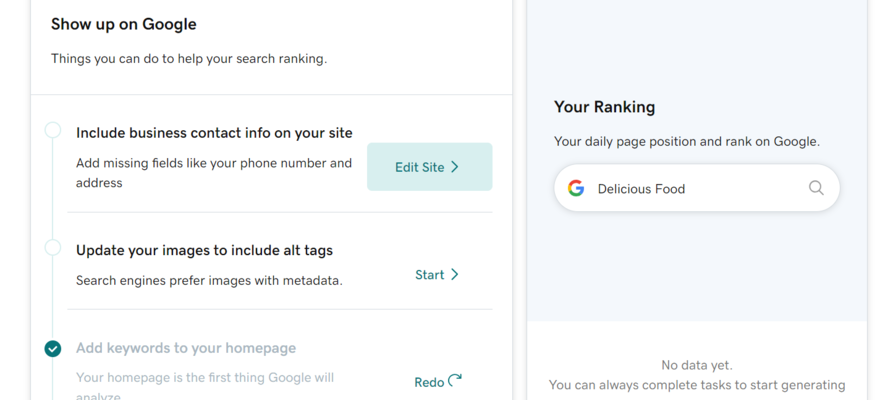Click the chevron arrow next to Start
The image size is (880, 400).
[455, 274]
